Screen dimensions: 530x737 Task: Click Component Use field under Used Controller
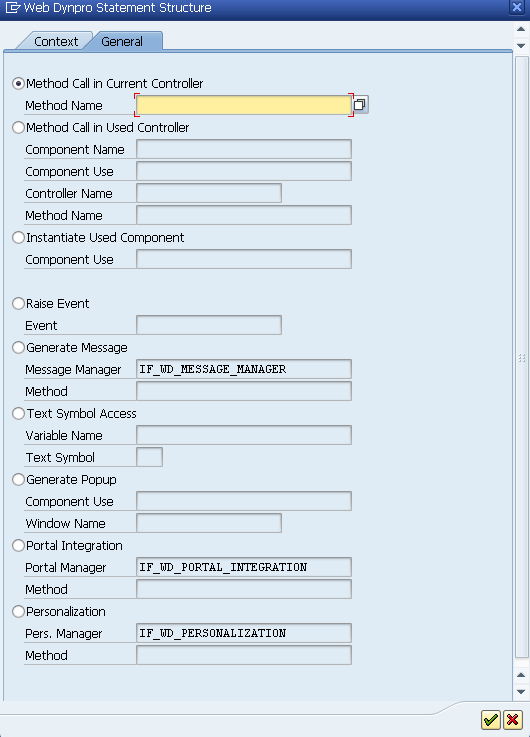(244, 171)
